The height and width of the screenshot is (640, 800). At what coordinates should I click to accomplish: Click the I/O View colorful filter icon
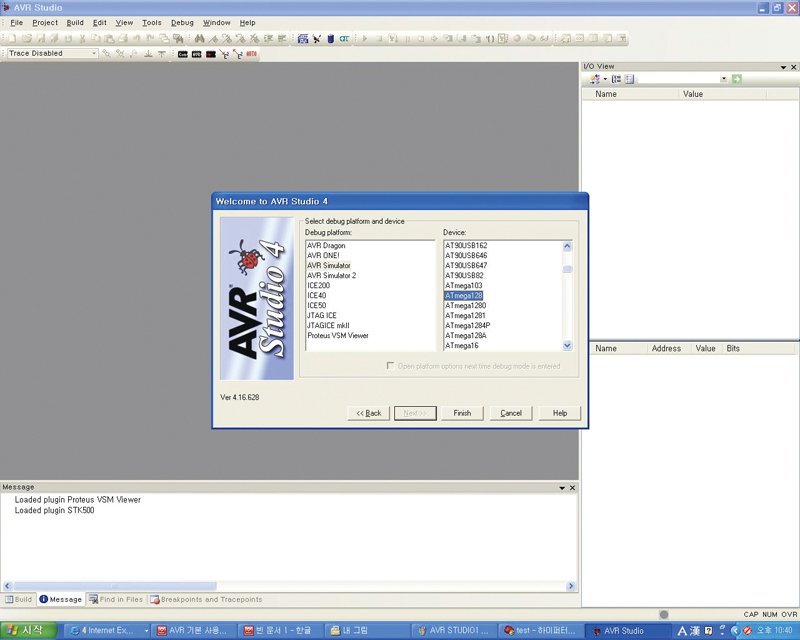[594, 79]
